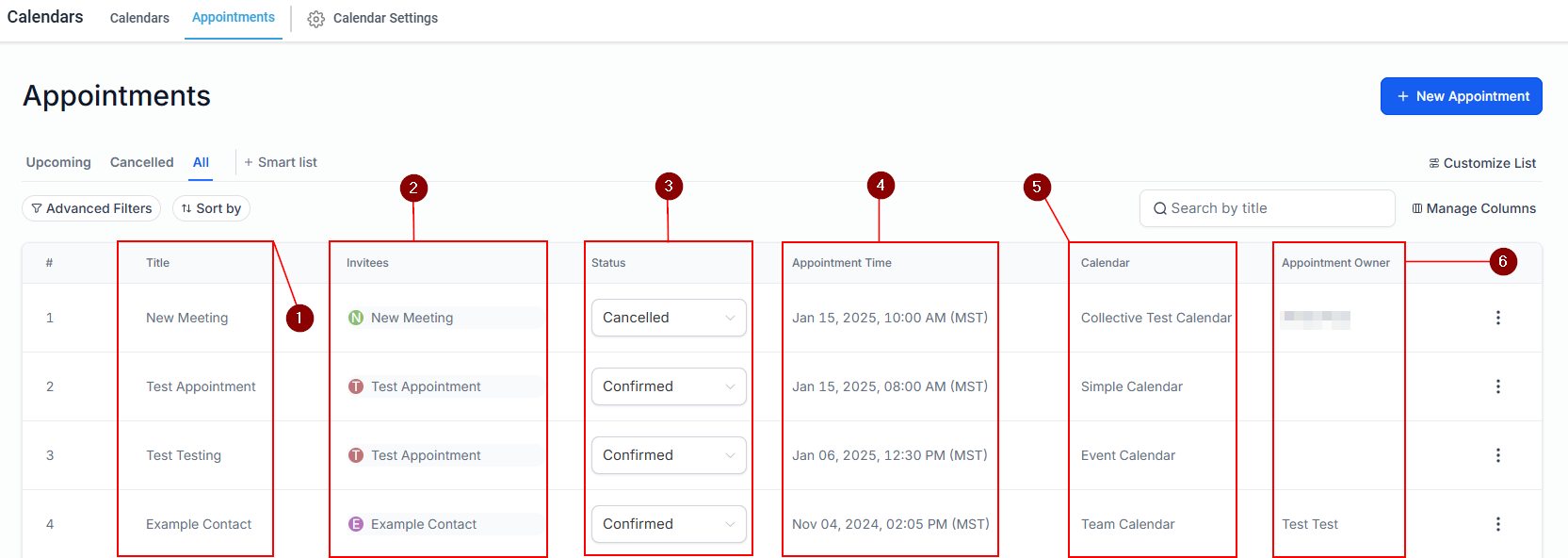This screenshot has width=1568, height=558.
Task: Switch to the Upcoming tab
Action: click(x=58, y=162)
